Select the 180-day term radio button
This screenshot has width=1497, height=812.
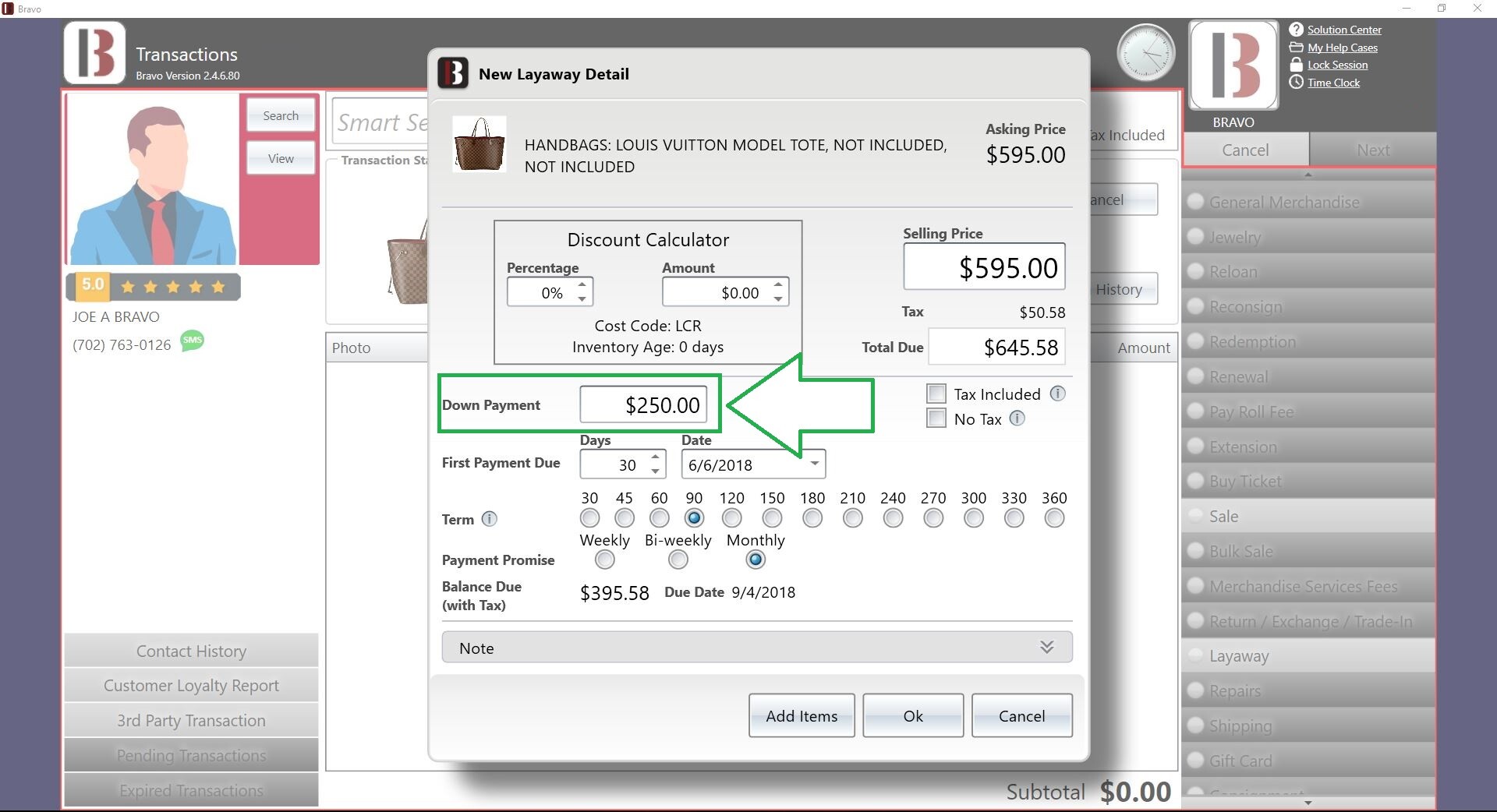[812, 518]
